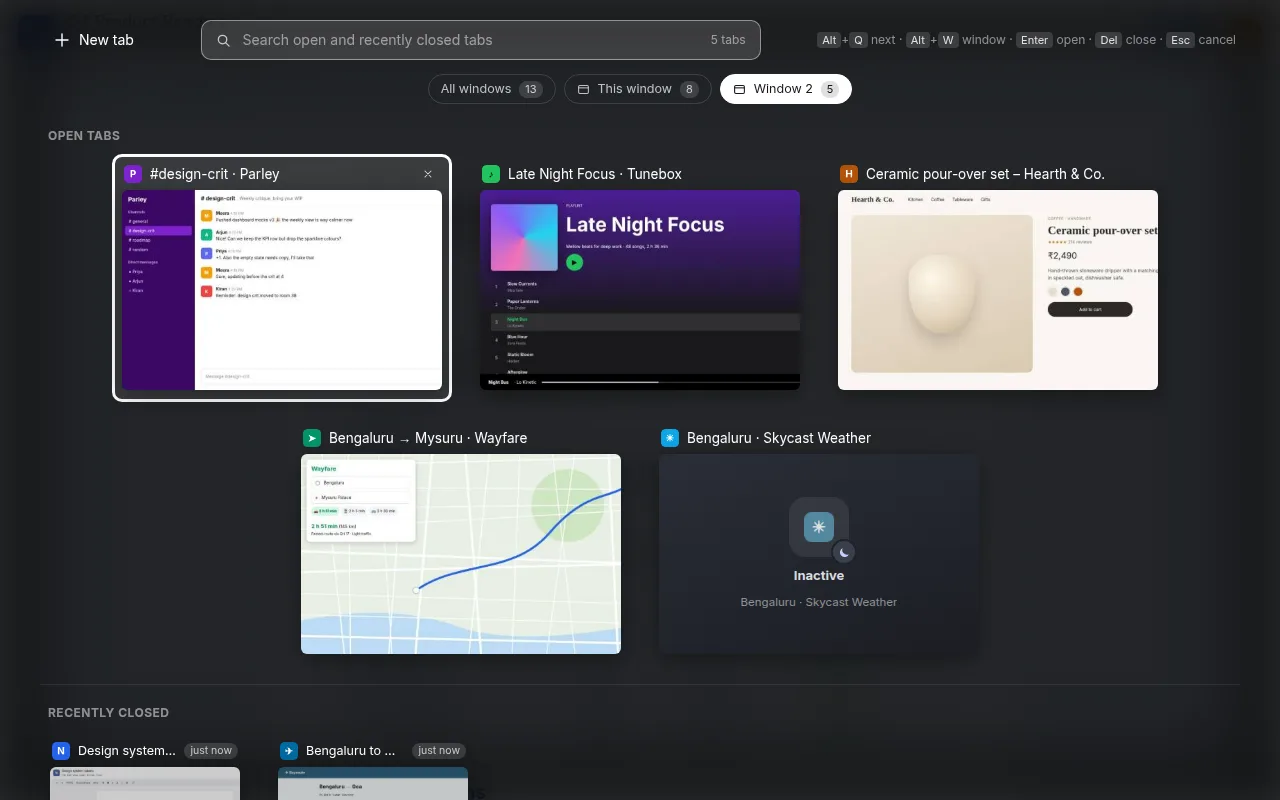Click the blue N favicon of the Design system tab
1280x800 pixels.
click(x=61, y=751)
